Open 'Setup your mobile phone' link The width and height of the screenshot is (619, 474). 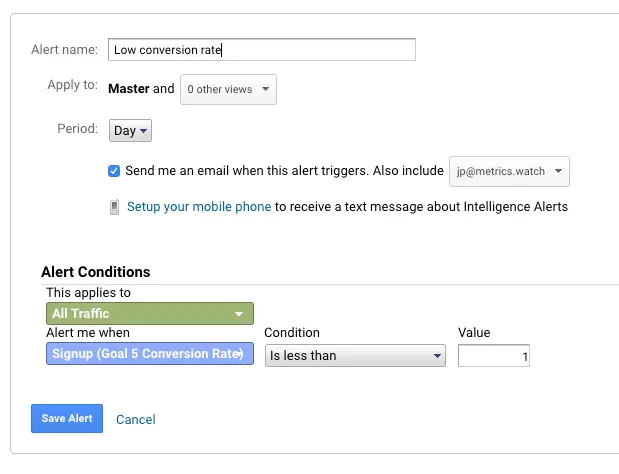[x=199, y=207]
